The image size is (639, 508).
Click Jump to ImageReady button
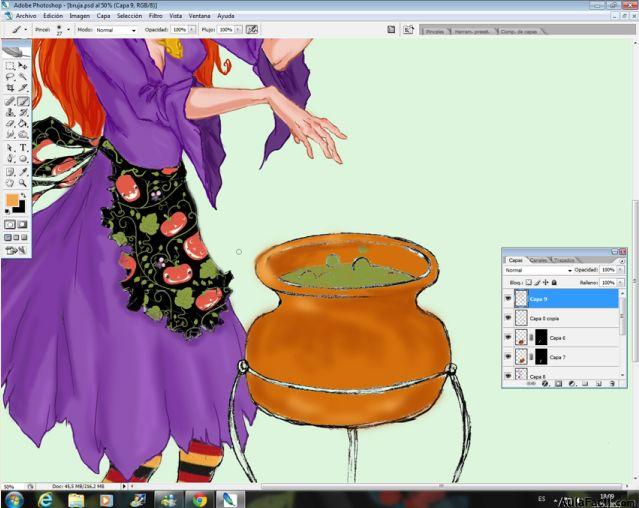click(16, 250)
